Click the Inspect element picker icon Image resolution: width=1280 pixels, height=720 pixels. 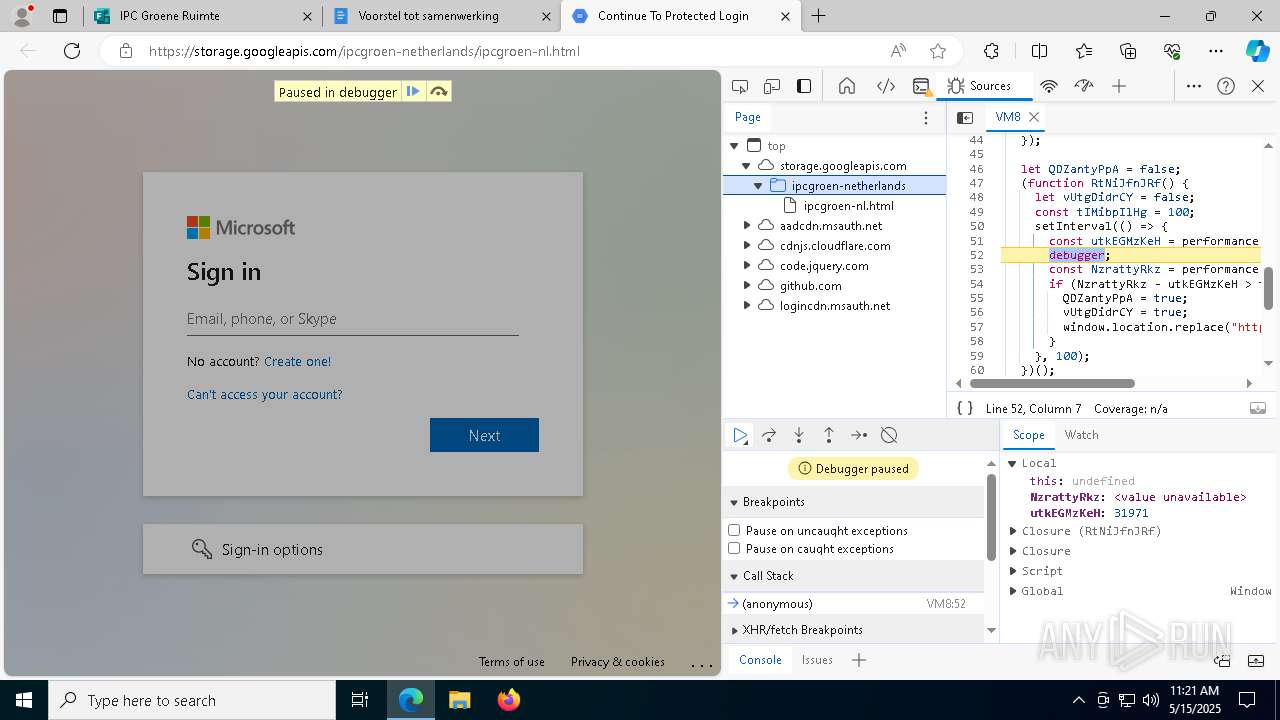740,86
